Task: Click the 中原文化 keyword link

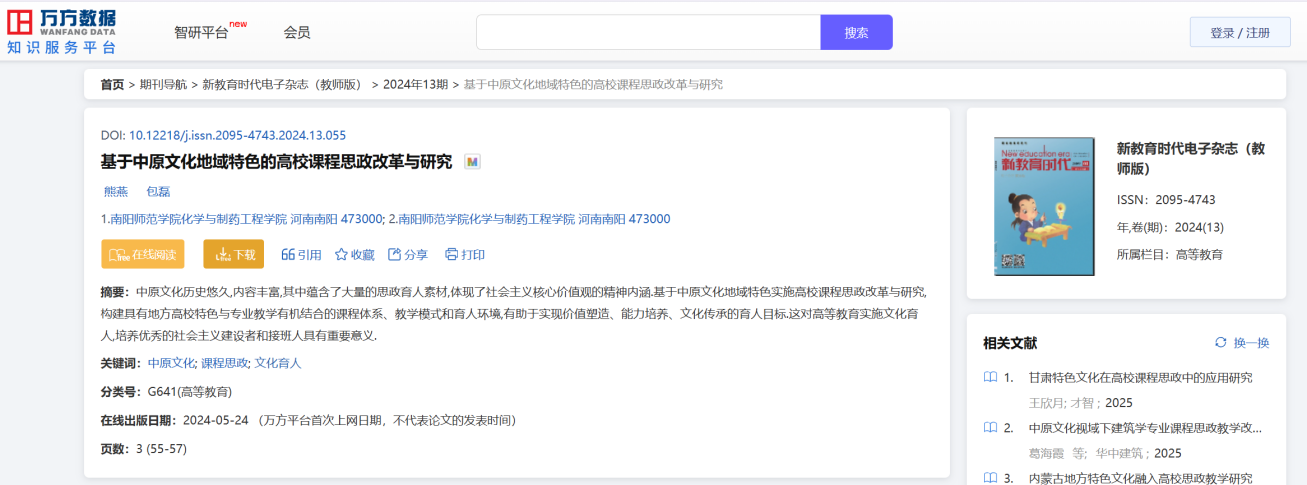Action: click(171, 363)
